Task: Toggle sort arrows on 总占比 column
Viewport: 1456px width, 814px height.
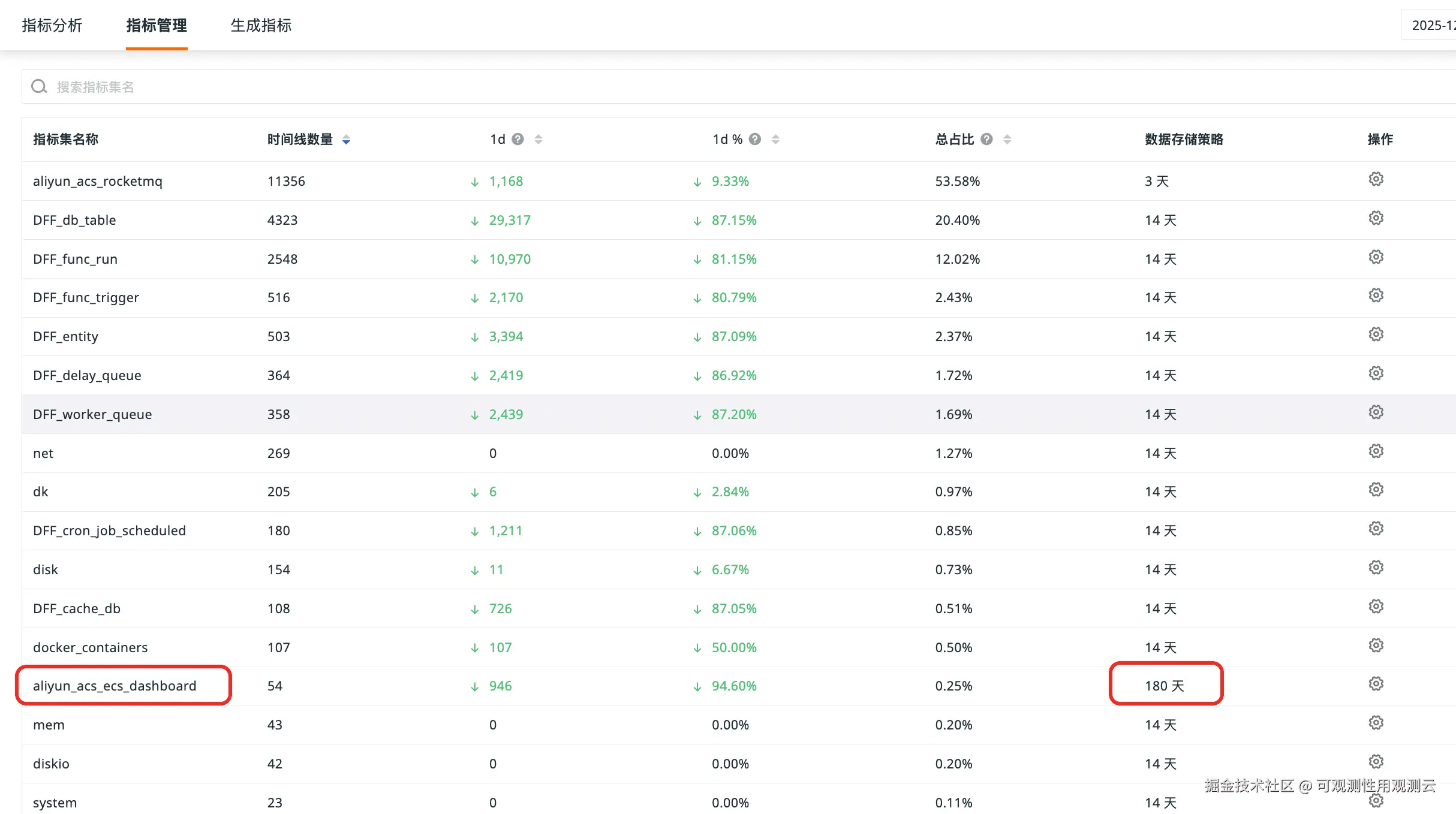Action: [x=1007, y=140]
